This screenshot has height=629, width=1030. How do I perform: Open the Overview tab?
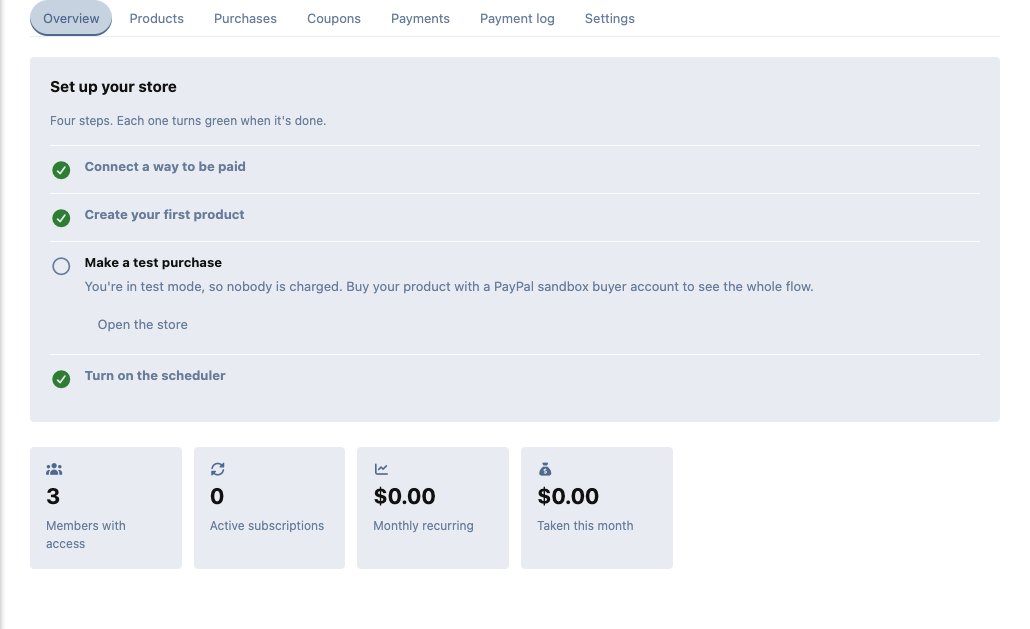(x=71, y=18)
